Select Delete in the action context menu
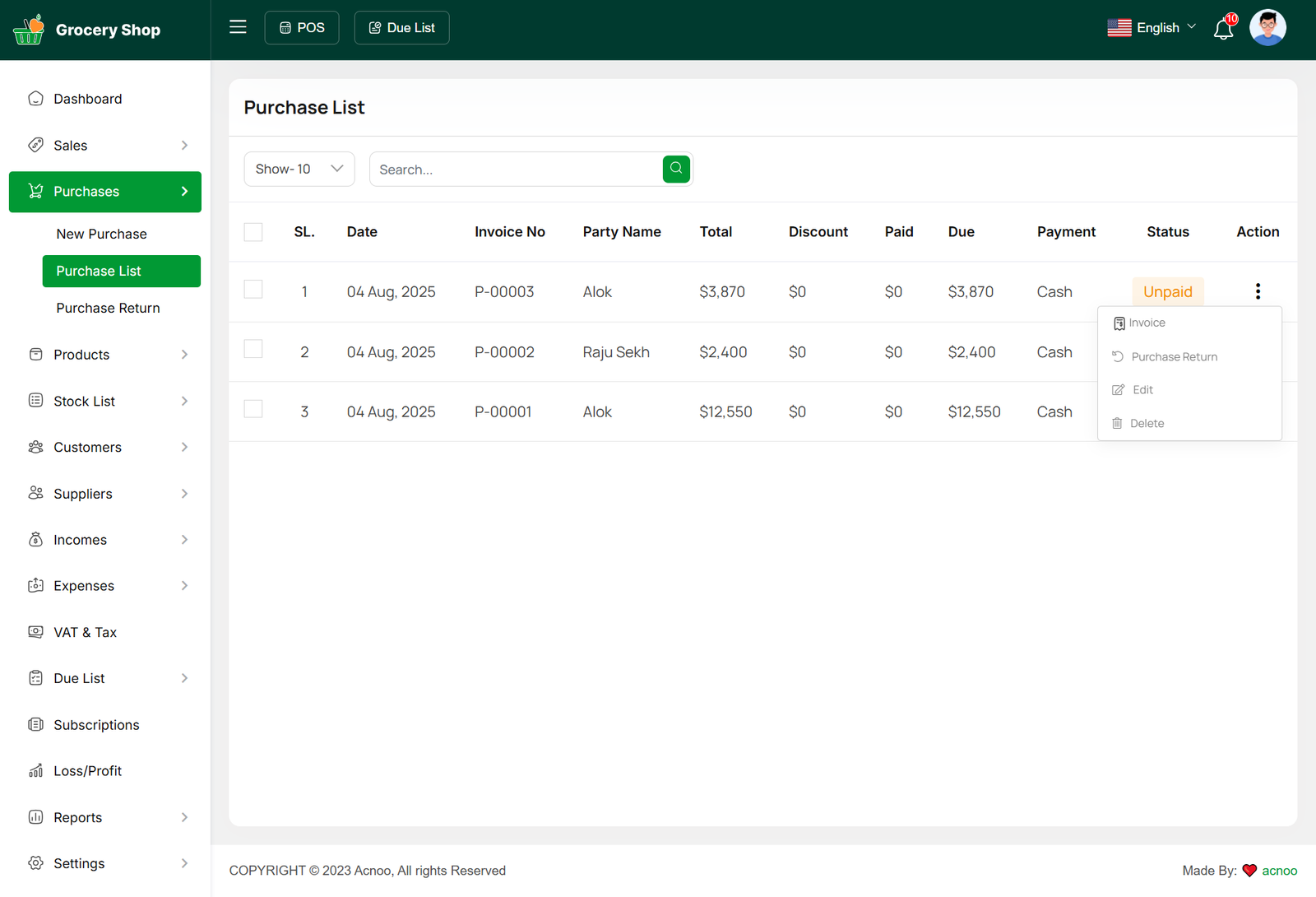Image resolution: width=1316 pixels, height=897 pixels. point(1147,424)
